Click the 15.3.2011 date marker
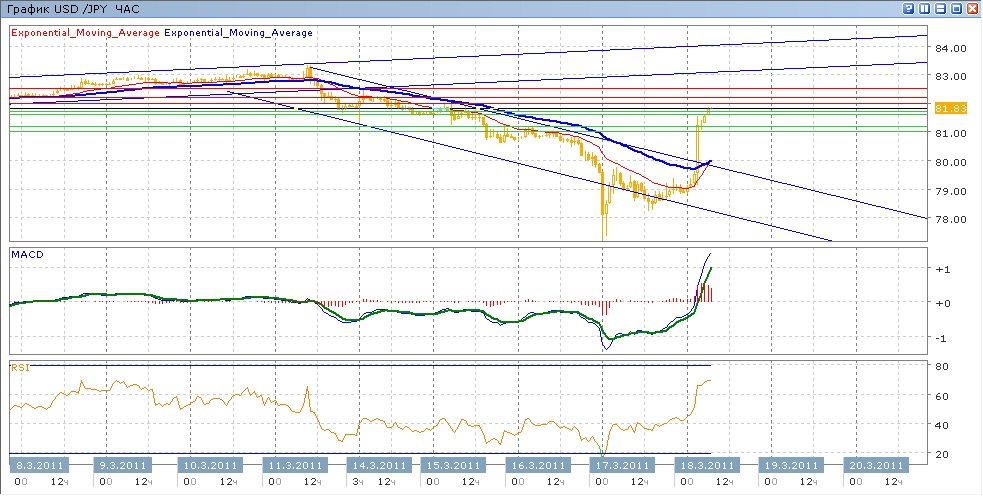 click(465, 465)
